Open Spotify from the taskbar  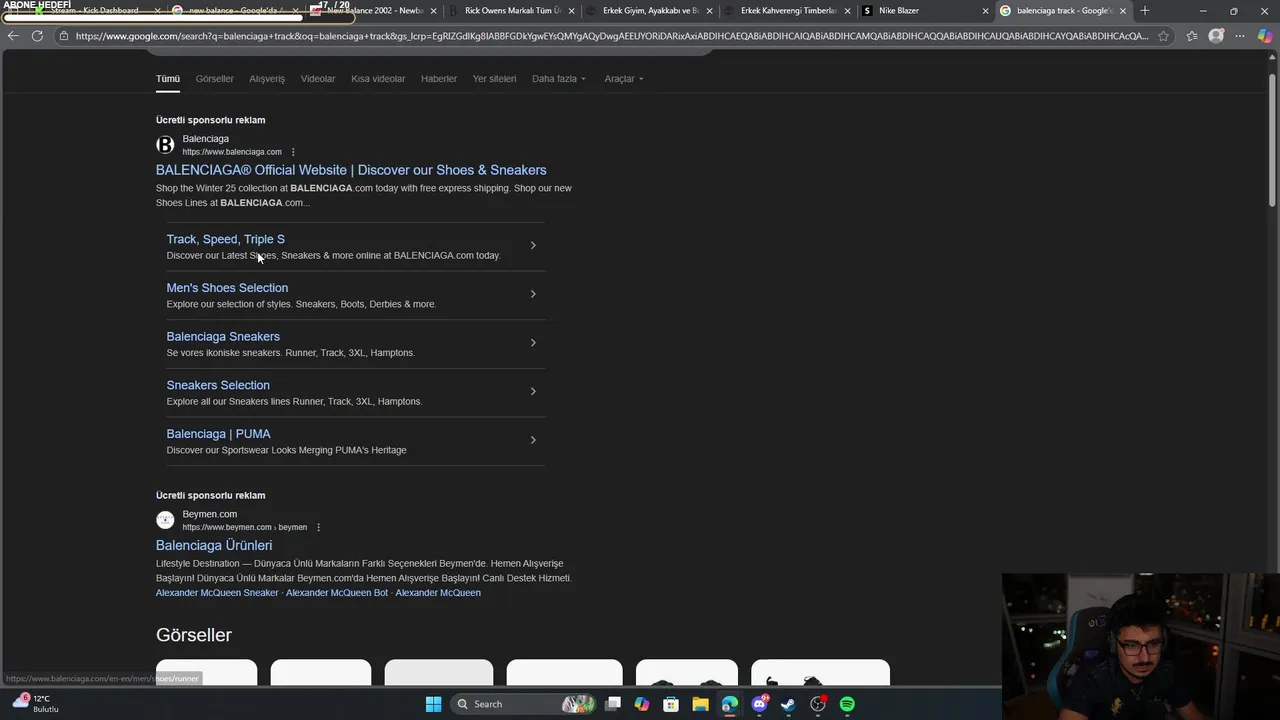[847, 704]
